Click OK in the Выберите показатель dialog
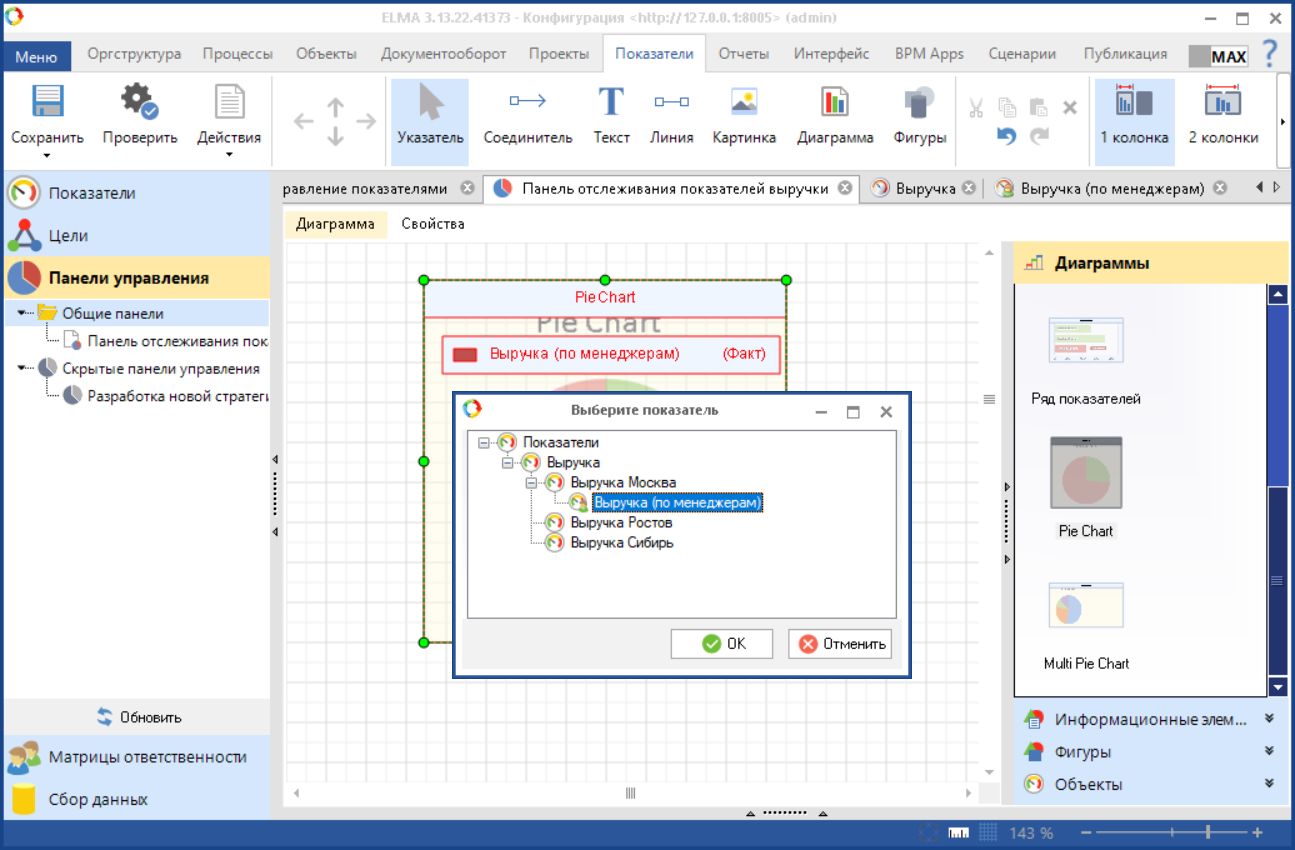The image size is (1295, 850). click(722, 644)
